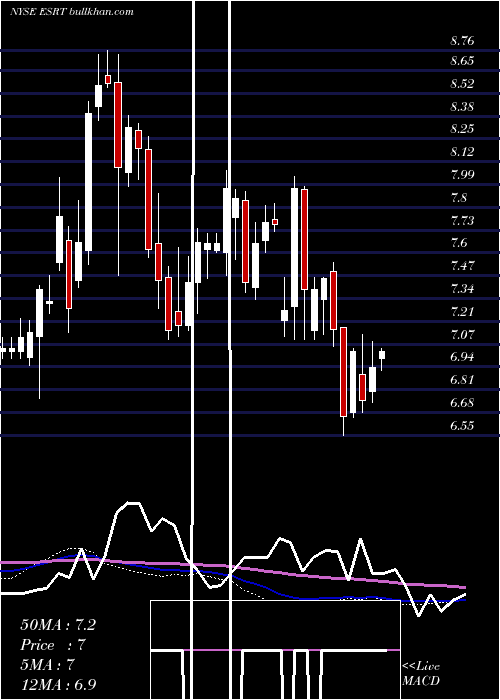Click the 7.21 price axis label

(462, 311)
